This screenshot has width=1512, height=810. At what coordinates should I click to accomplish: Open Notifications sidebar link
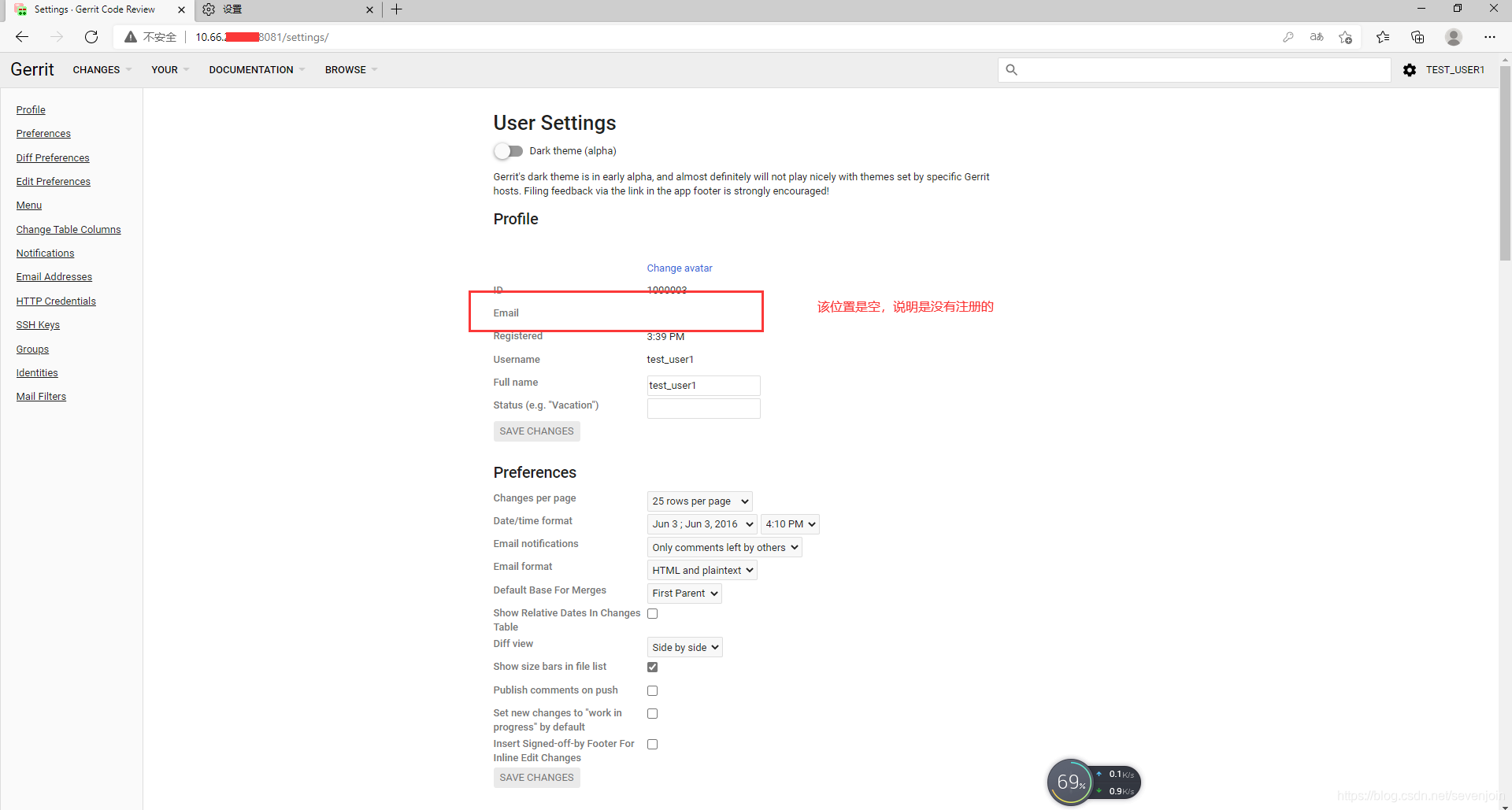[45, 253]
